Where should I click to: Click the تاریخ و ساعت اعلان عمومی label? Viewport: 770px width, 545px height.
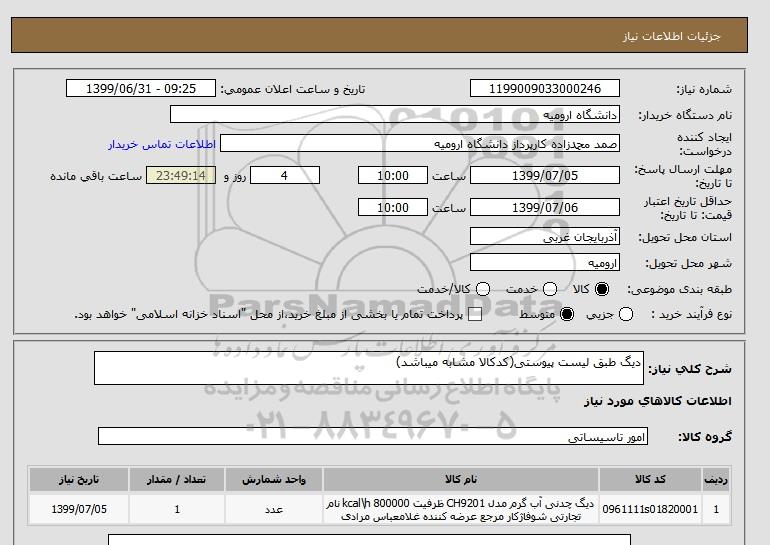293,89
